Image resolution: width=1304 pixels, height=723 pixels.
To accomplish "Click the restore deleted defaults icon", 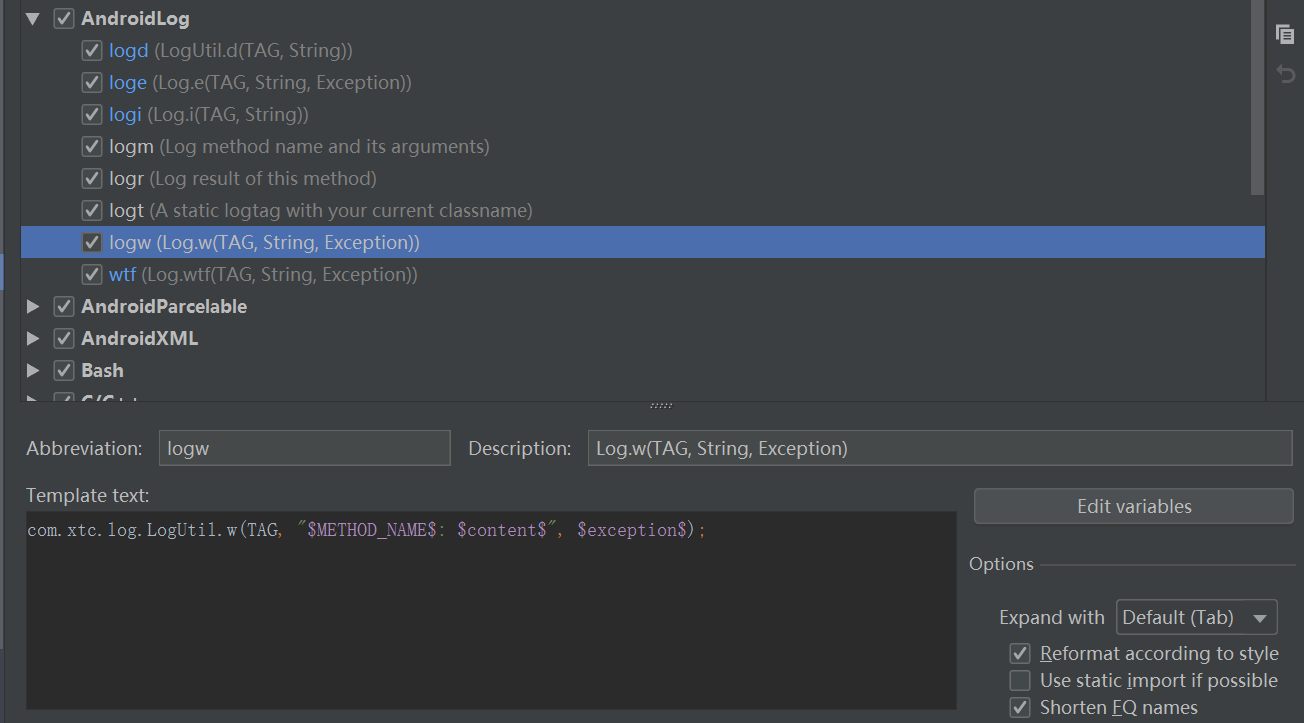I will (1284, 73).
